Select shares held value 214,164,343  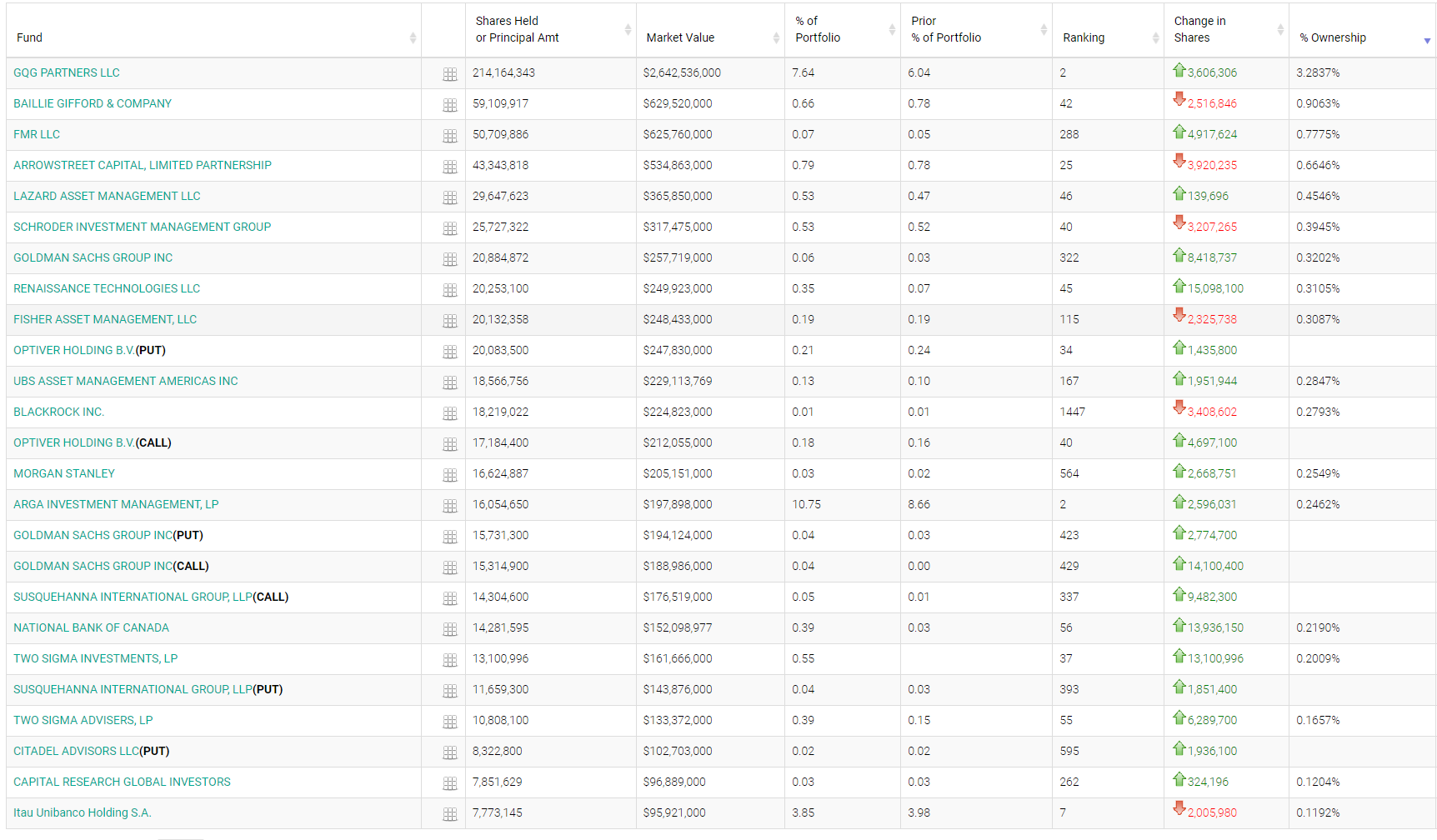[503, 72]
